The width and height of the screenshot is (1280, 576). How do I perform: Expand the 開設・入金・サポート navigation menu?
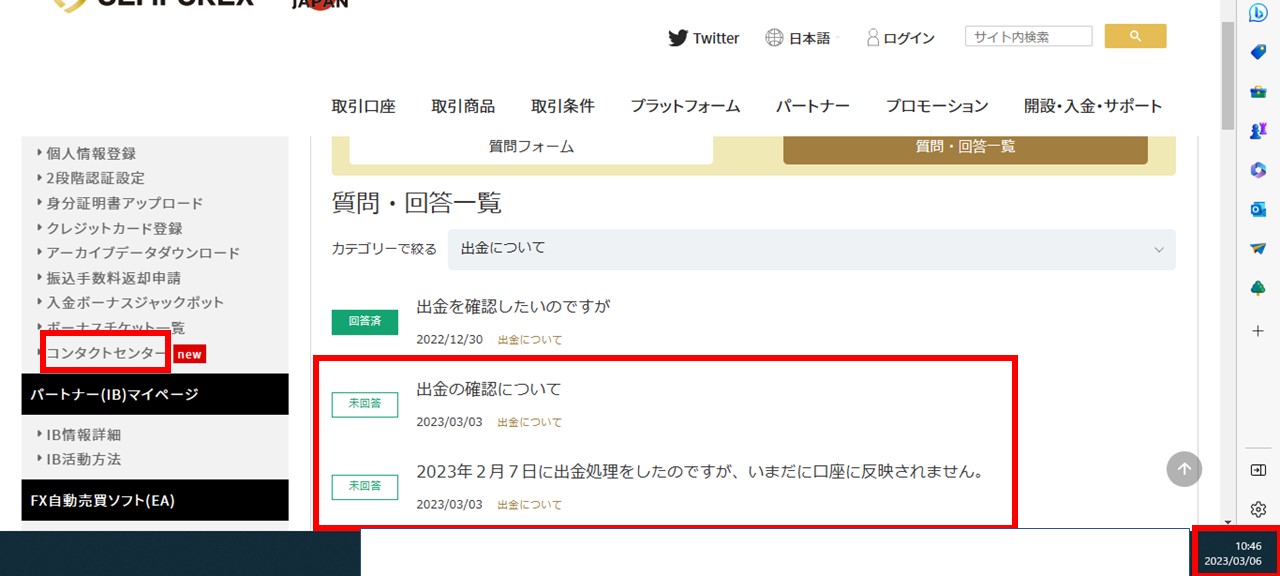coord(1092,106)
